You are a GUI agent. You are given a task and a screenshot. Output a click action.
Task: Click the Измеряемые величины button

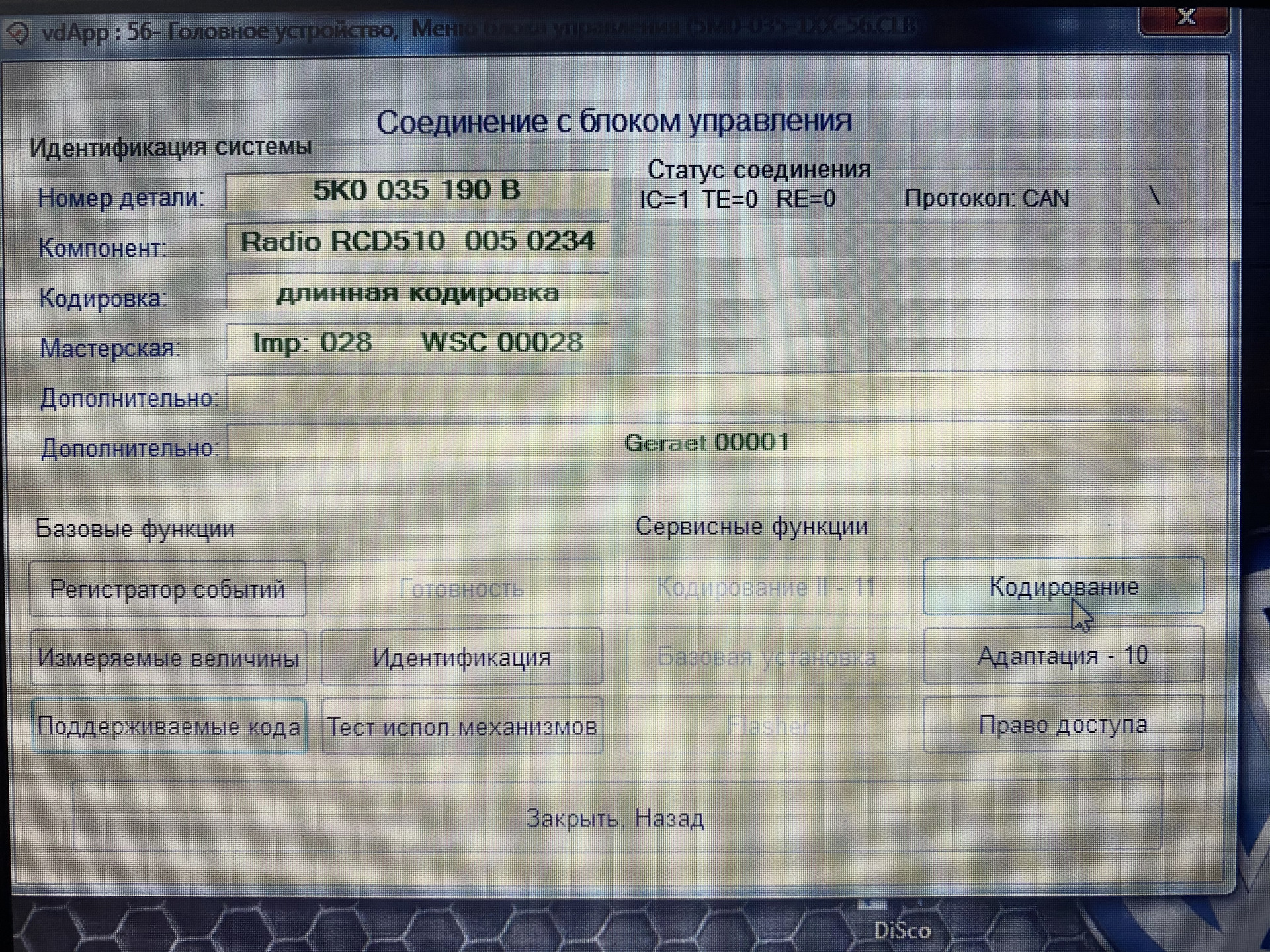168,658
